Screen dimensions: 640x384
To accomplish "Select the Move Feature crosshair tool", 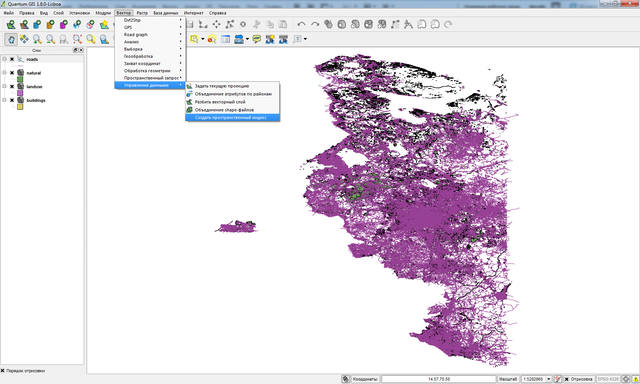I will click(216, 24).
